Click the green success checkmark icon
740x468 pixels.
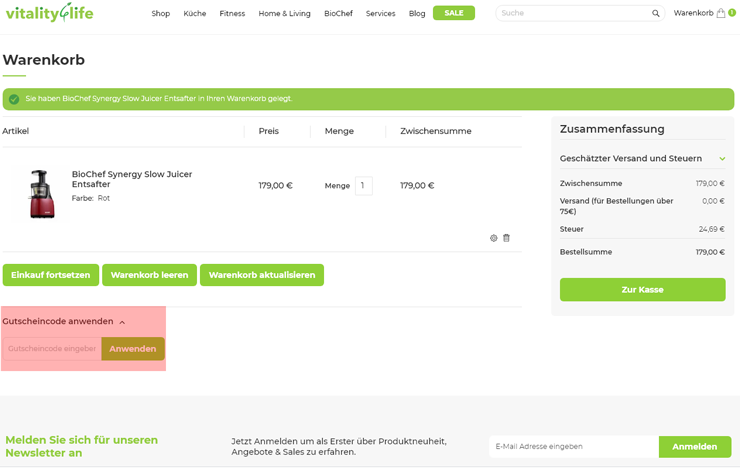point(14,99)
